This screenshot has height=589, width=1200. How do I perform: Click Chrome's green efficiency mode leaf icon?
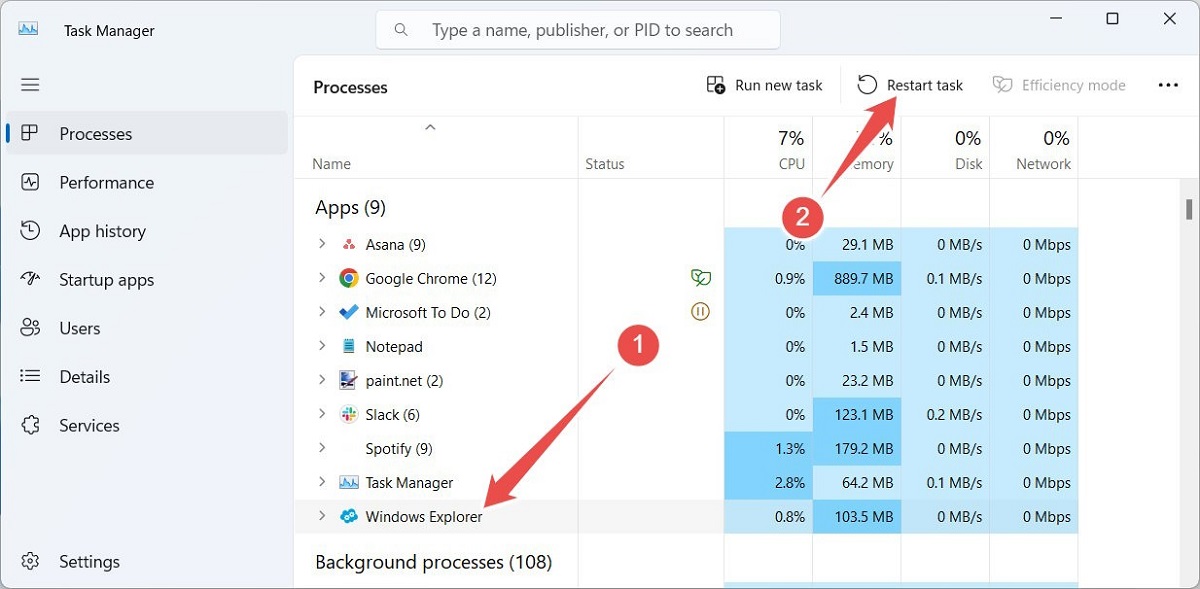click(700, 278)
